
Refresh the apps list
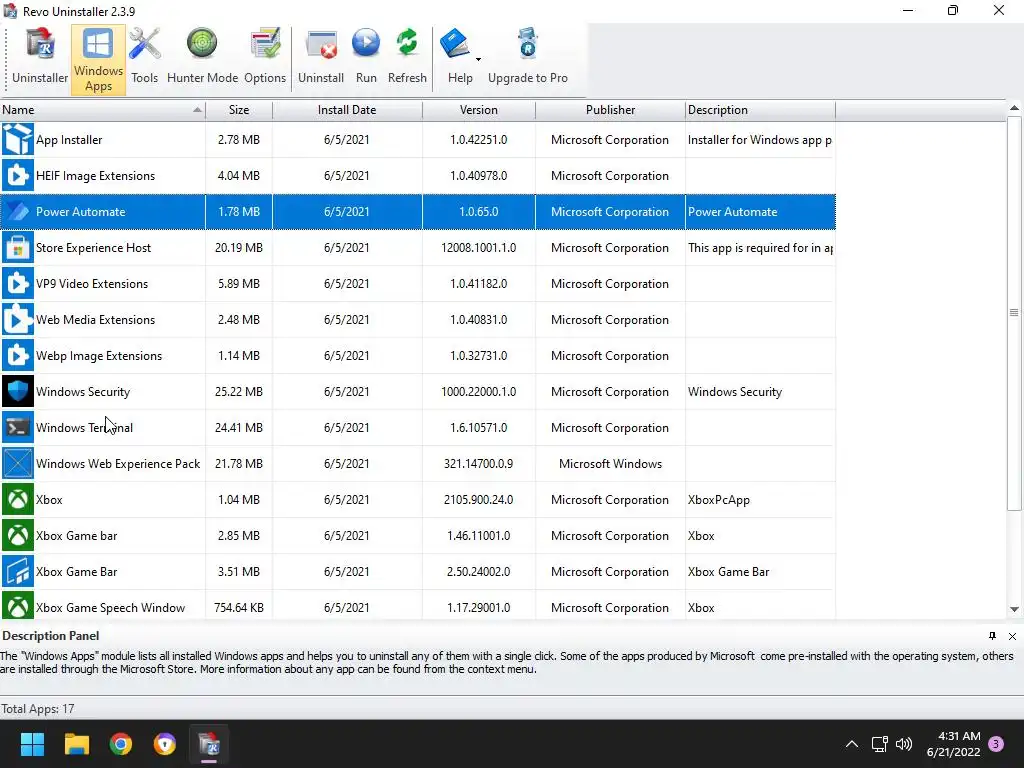407,59
